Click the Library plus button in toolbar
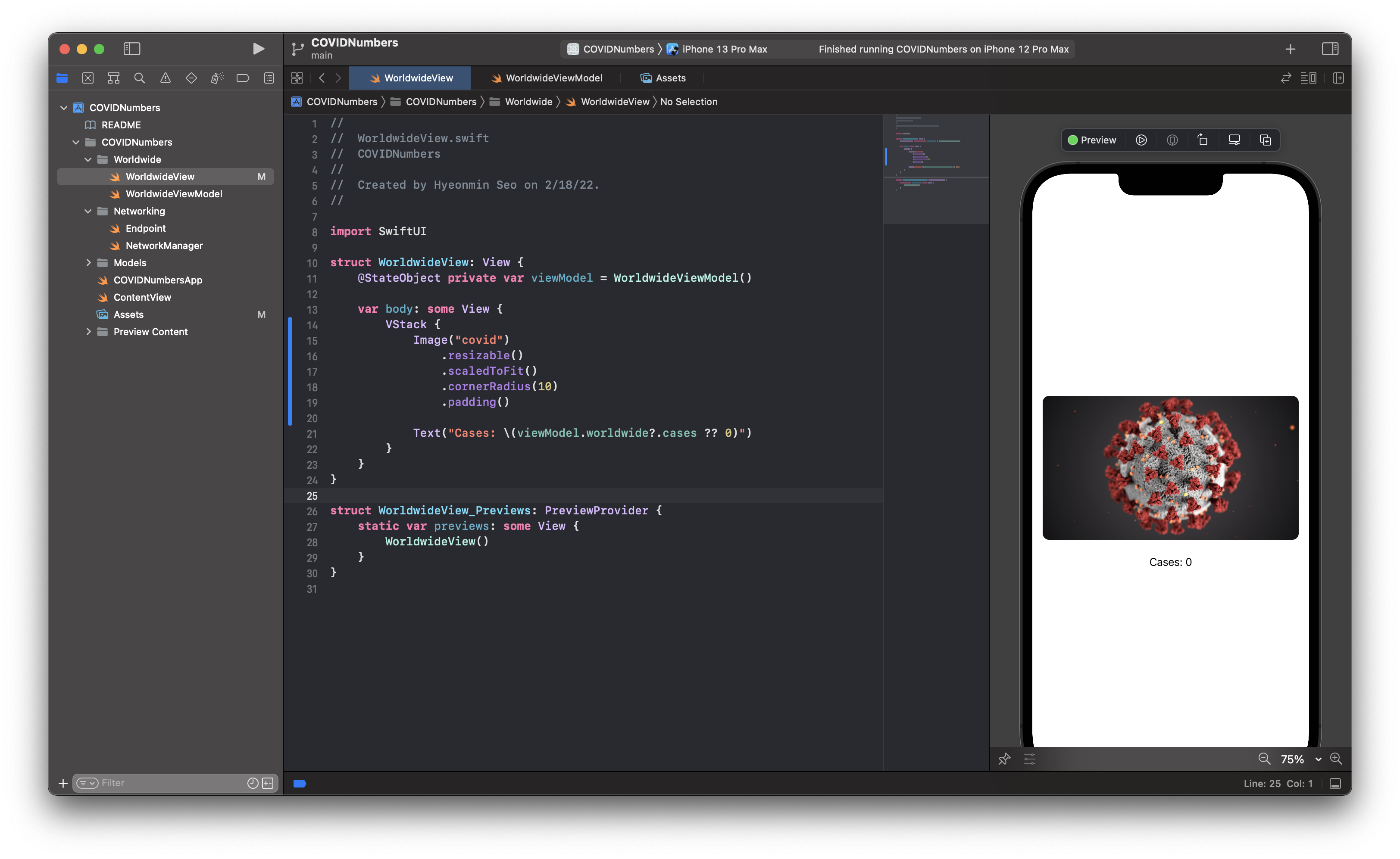This screenshot has height=859, width=1400. coord(1290,50)
